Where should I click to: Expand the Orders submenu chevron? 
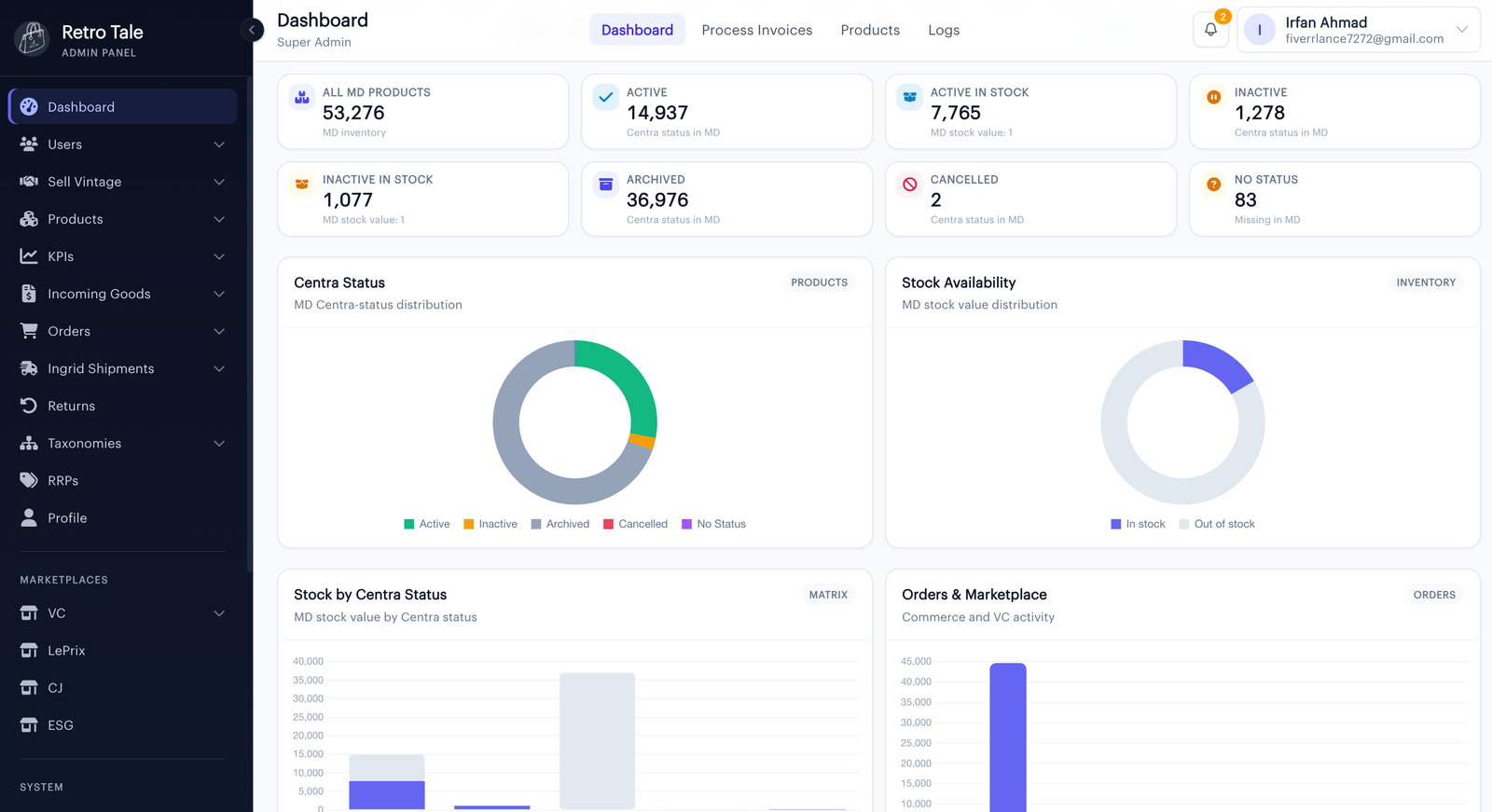(x=219, y=331)
